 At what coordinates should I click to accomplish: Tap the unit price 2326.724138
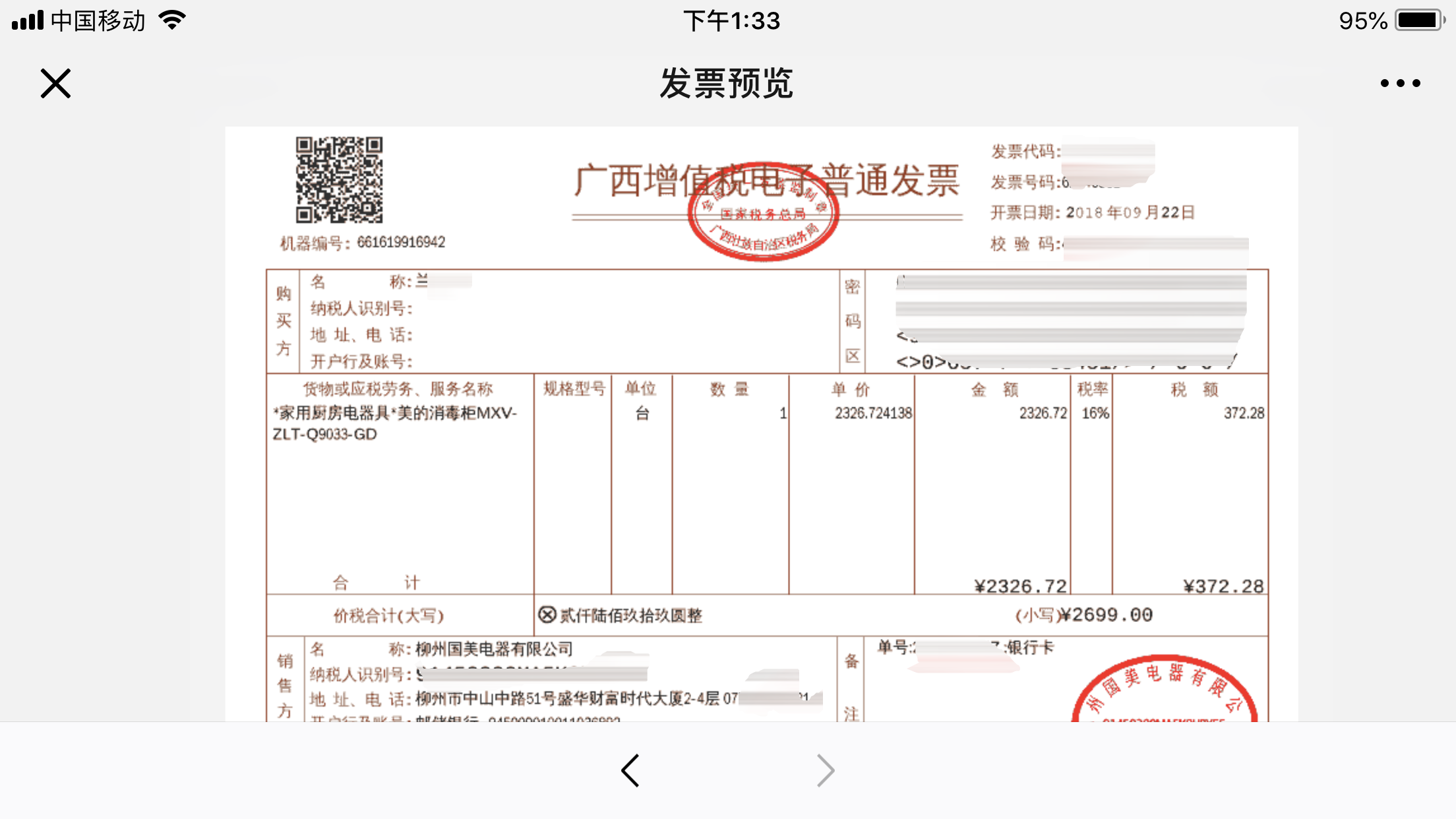(x=873, y=413)
